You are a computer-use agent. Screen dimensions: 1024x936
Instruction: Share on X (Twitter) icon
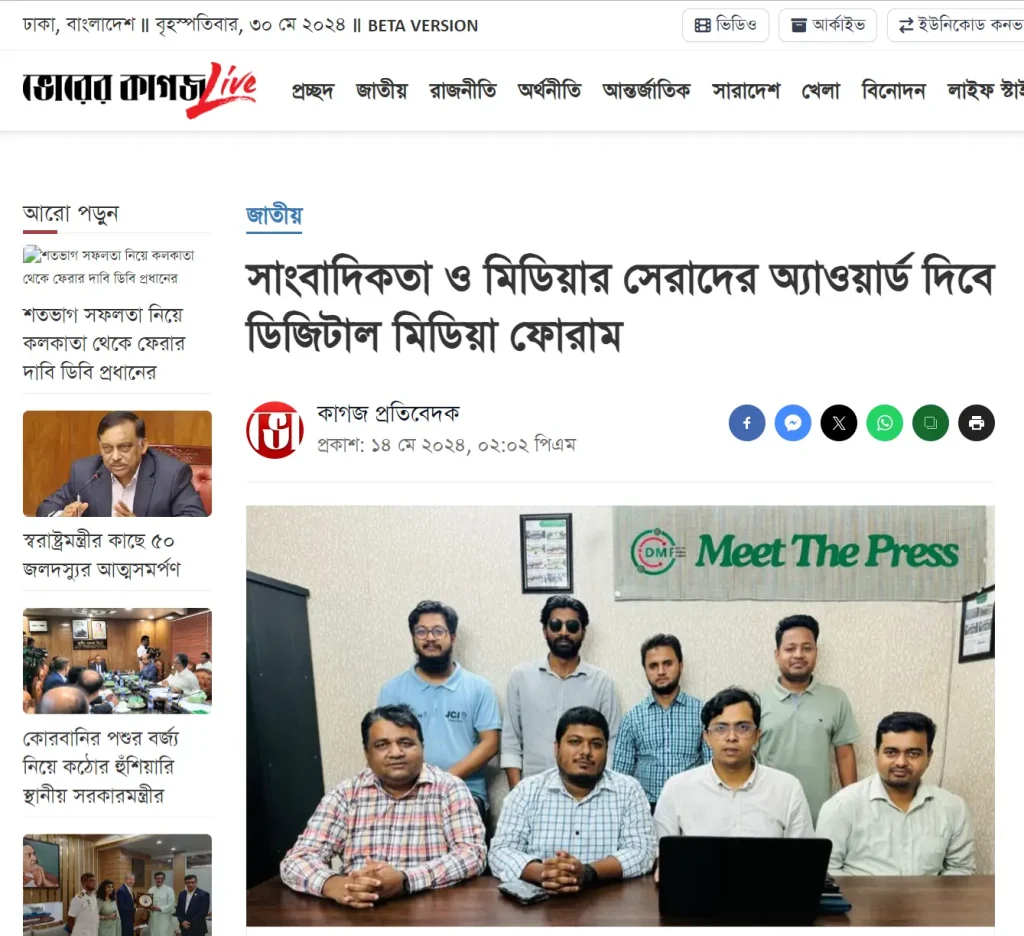click(x=839, y=423)
